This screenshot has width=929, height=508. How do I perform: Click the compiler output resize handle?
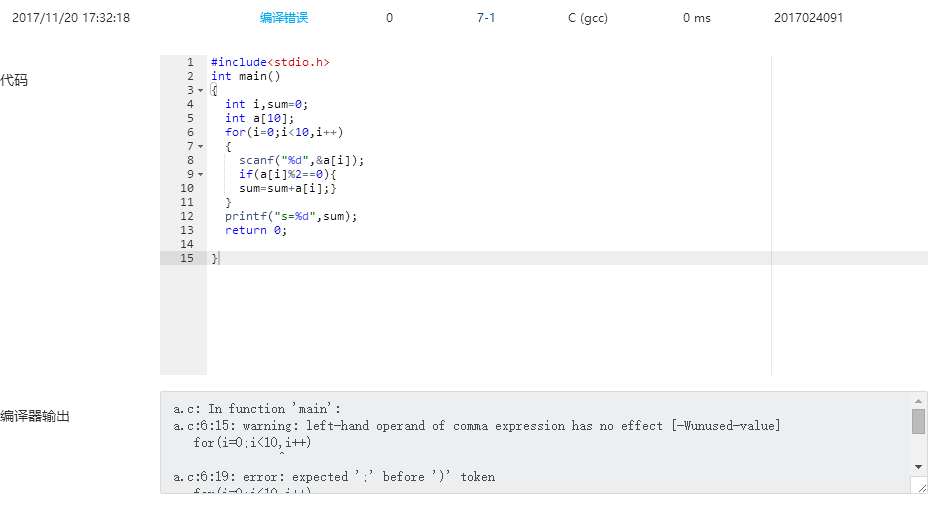pos(918,485)
